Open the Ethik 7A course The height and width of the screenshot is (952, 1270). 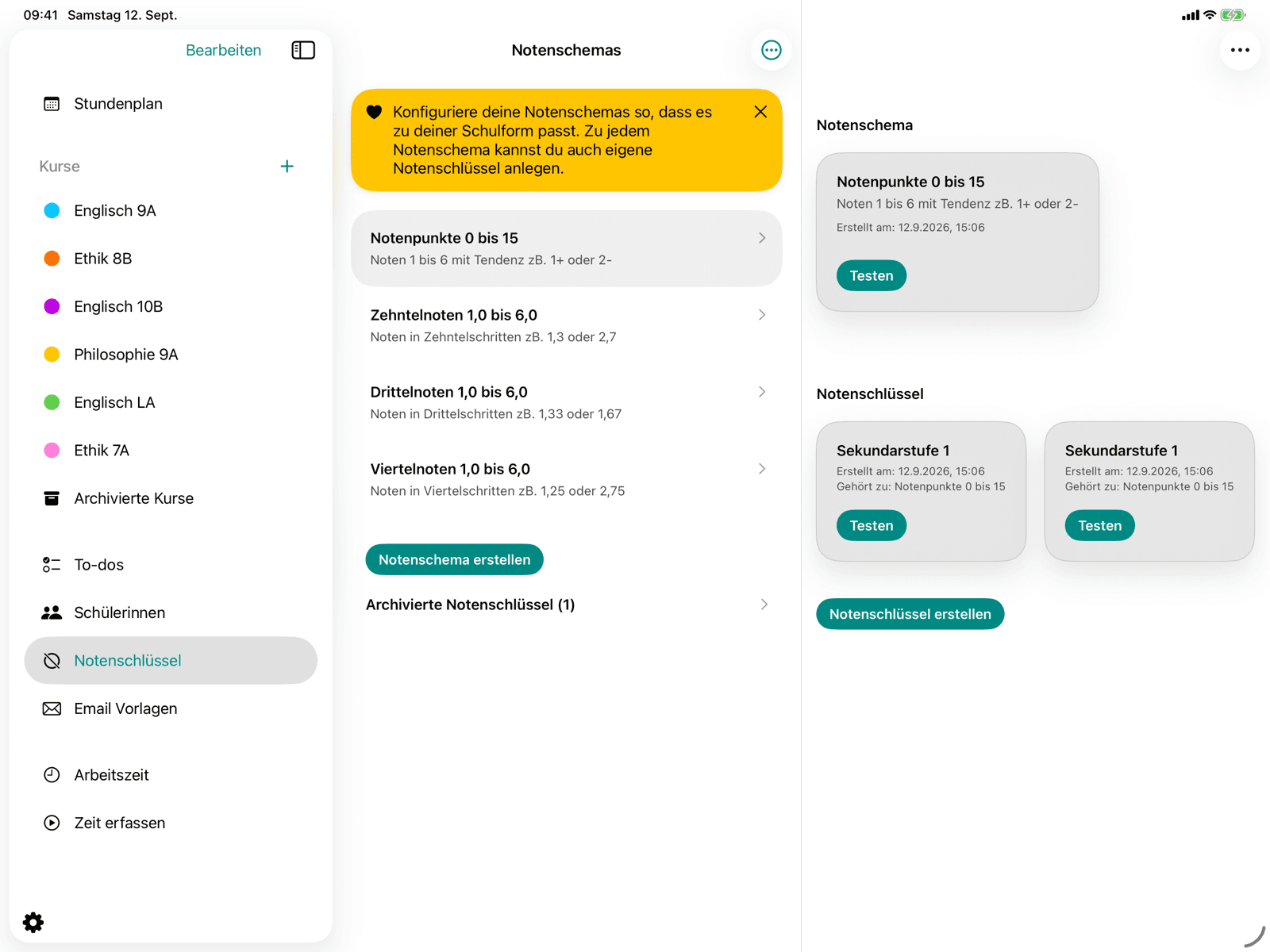point(171,451)
